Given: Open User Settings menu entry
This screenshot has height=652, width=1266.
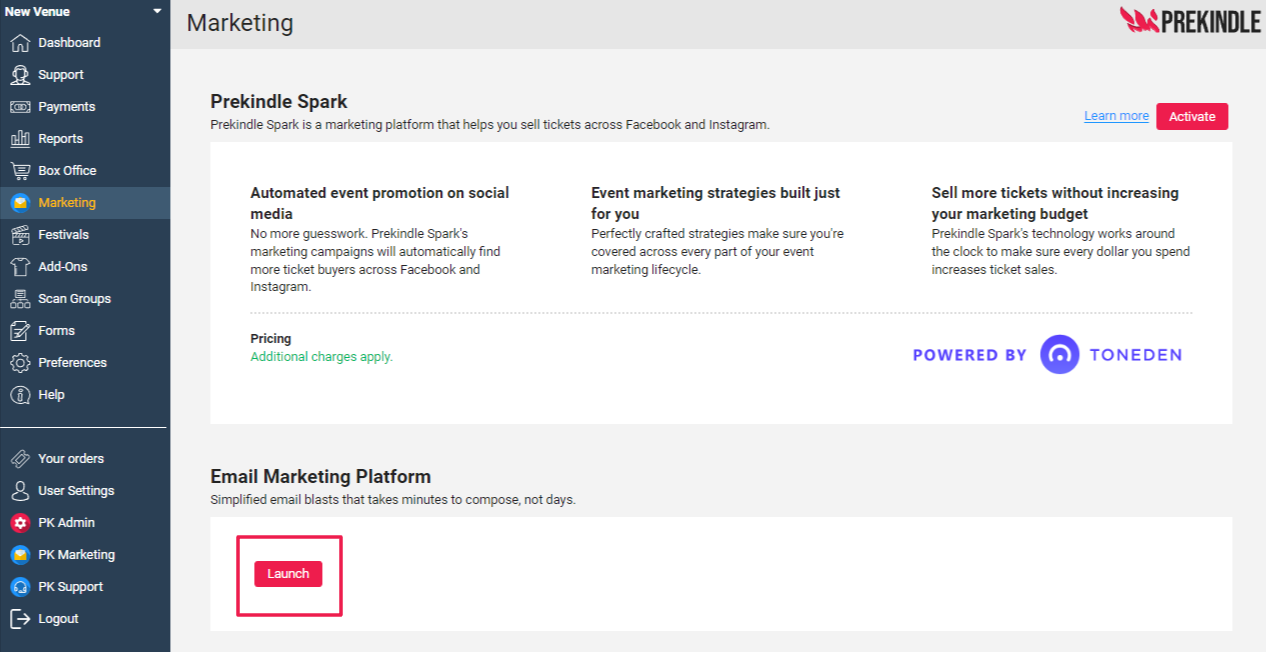Looking at the screenshot, I should point(76,491).
